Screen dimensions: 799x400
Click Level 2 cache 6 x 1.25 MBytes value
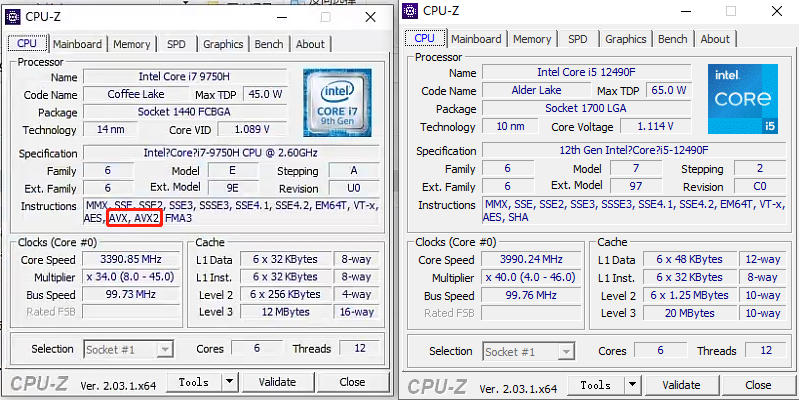click(689, 296)
